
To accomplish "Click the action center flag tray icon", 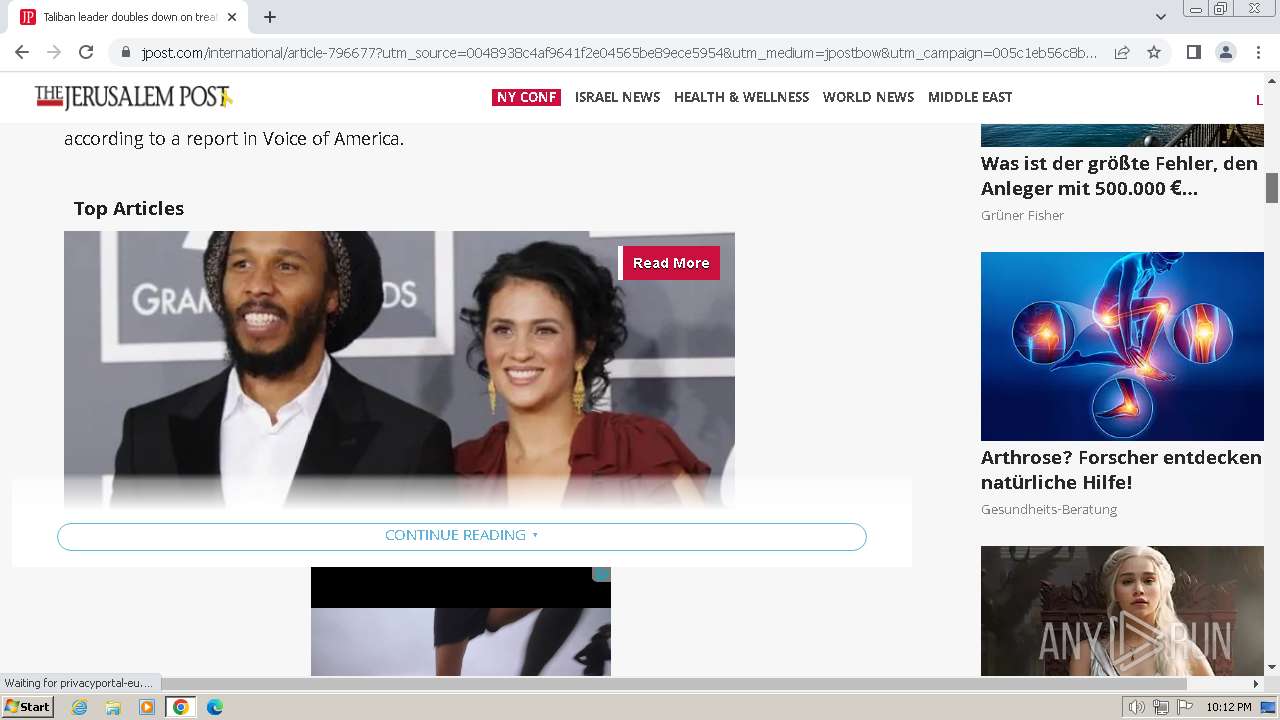I will tap(1185, 707).
